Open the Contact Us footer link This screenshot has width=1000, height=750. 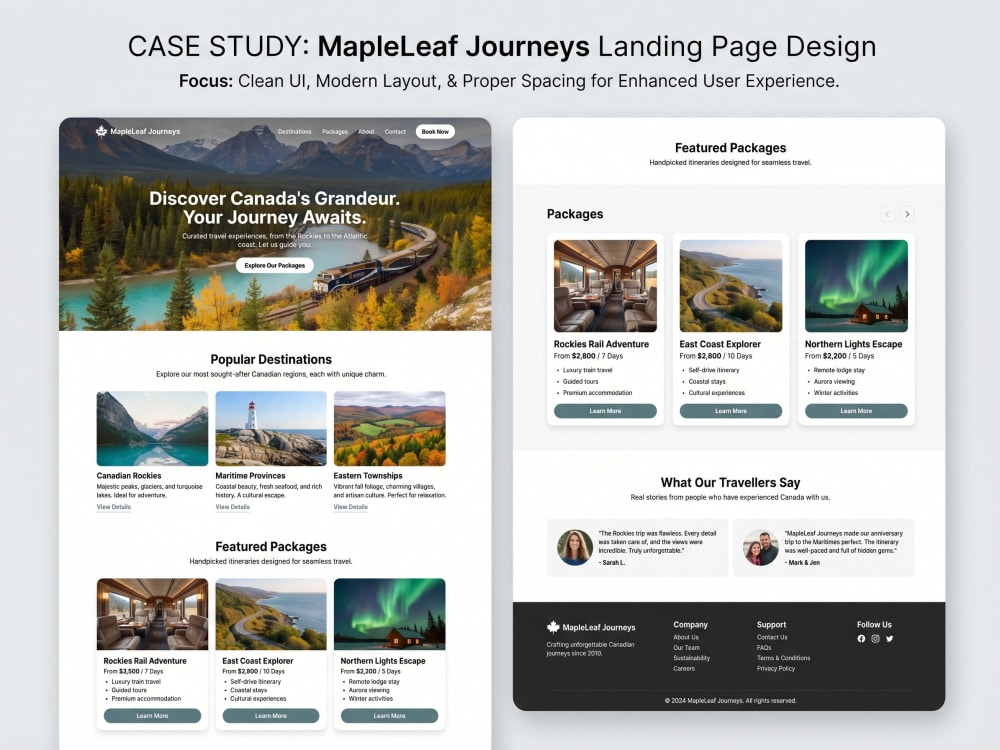pos(772,637)
